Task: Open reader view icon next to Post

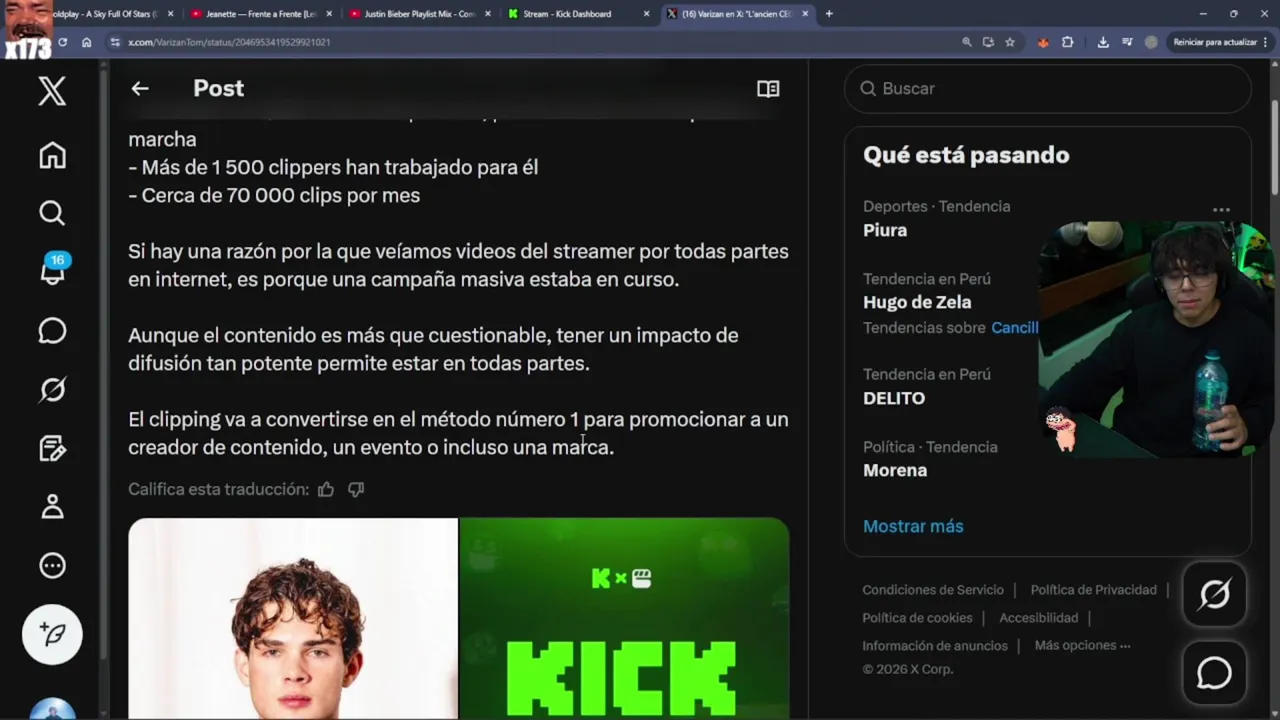Action: click(768, 88)
